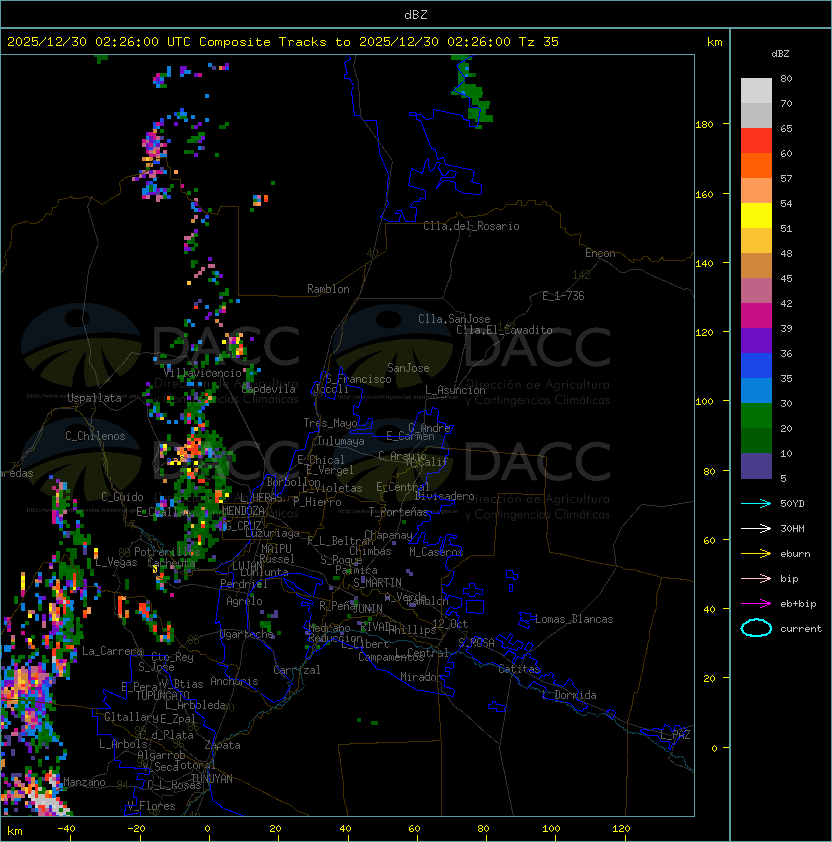Screen dimensions: 832x842
Task: Click the cyan 50YD track arrow in legend
Action: [x=756, y=504]
